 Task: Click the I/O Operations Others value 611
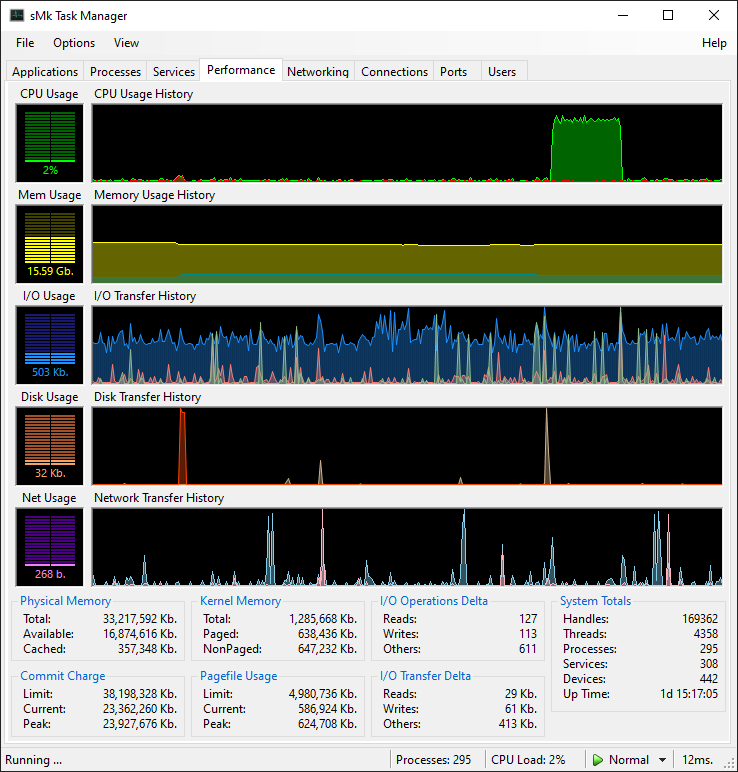point(528,649)
